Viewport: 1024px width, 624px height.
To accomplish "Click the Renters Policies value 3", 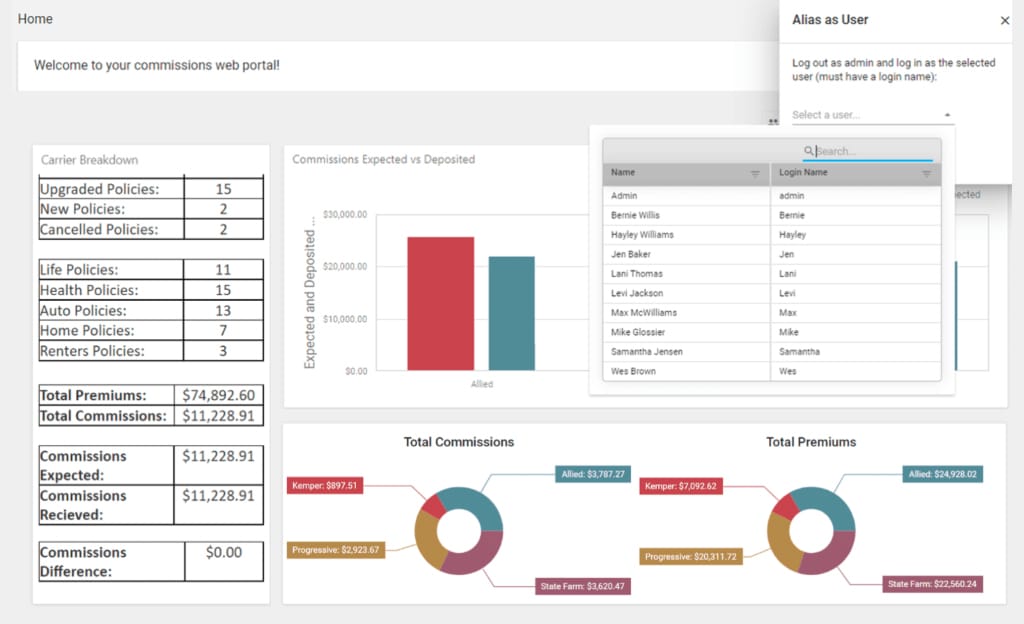I will 223,351.
